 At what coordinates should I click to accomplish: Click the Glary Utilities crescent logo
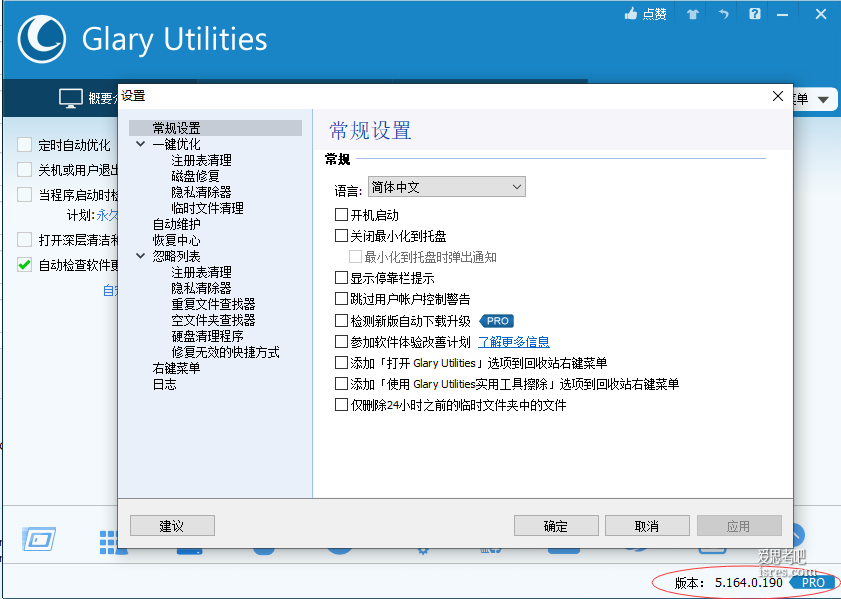click(x=41, y=39)
